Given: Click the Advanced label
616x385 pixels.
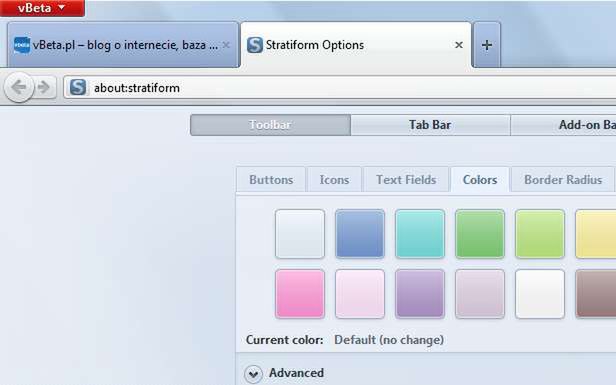Looking at the screenshot, I should tap(297, 373).
